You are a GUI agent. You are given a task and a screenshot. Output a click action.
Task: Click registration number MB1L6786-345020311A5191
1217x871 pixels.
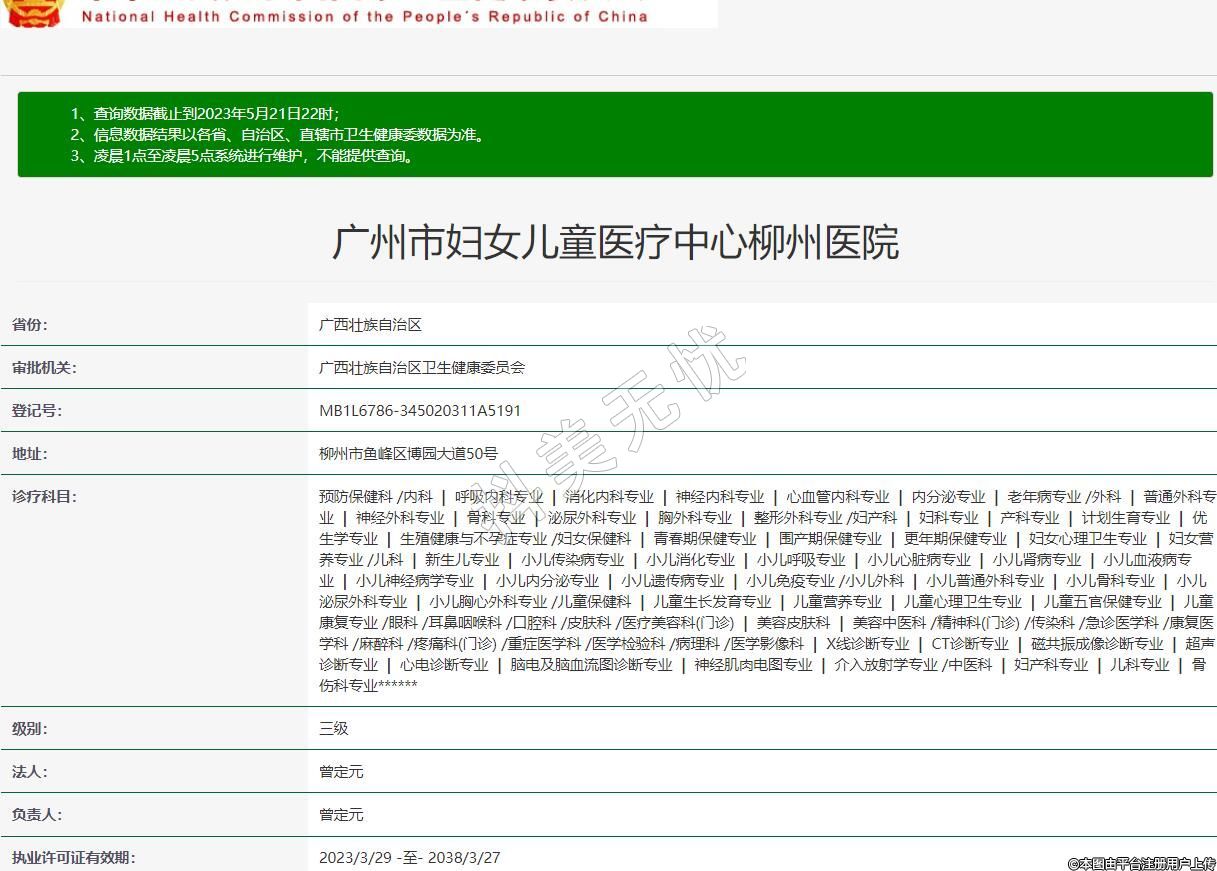click(419, 411)
